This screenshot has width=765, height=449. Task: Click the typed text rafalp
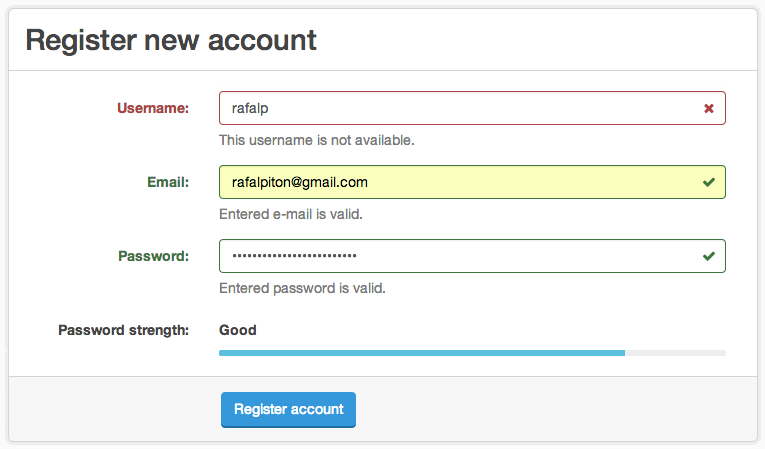pos(251,108)
